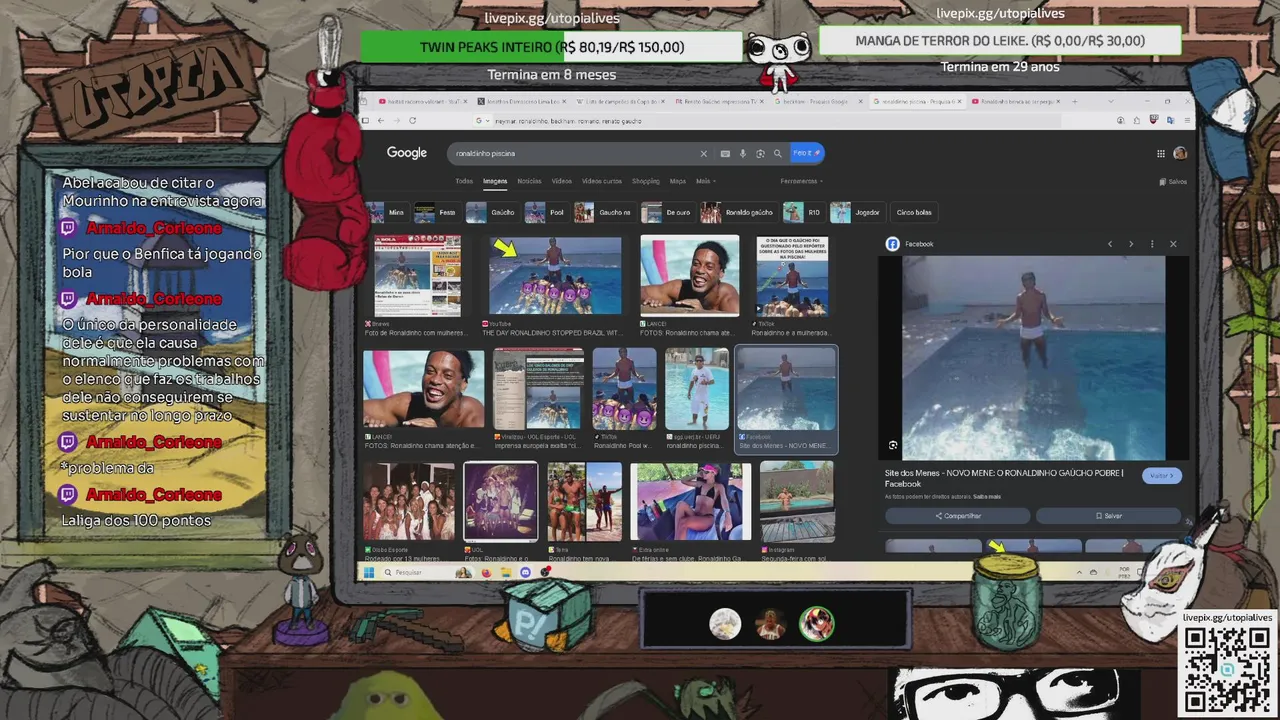Switch to the Vídeos curtos search tab
Viewport: 1280px width, 720px height.
(602, 181)
